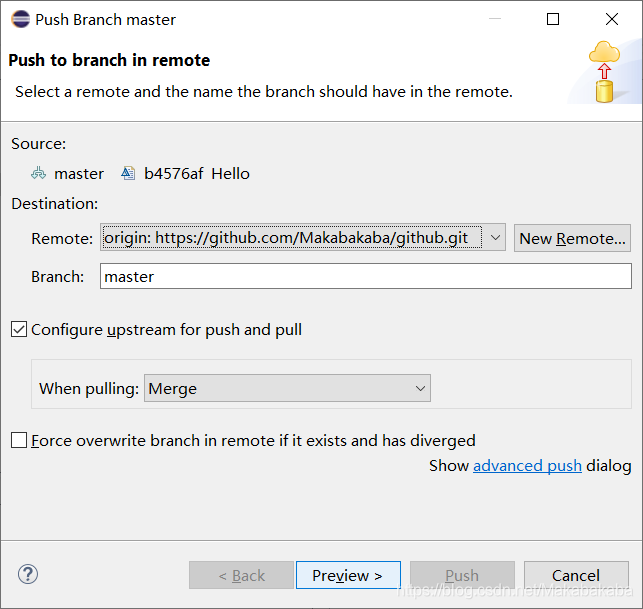Image resolution: width=643 pixels, height=609 pixels.
Task: Click the master branch icon under Source
Action: click(x=39, y=173)
